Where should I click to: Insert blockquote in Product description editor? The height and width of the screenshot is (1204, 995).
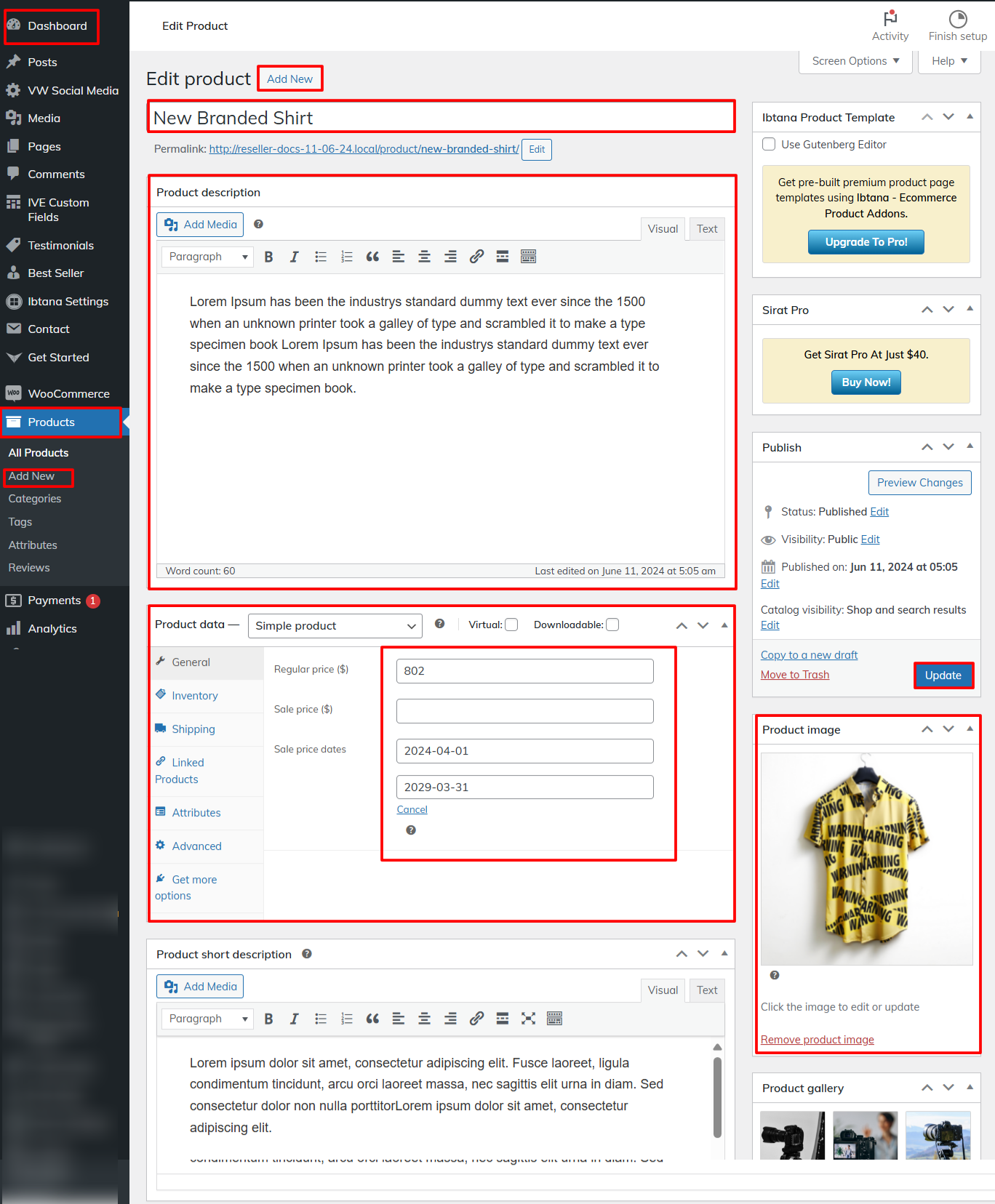tap(372, 257)
